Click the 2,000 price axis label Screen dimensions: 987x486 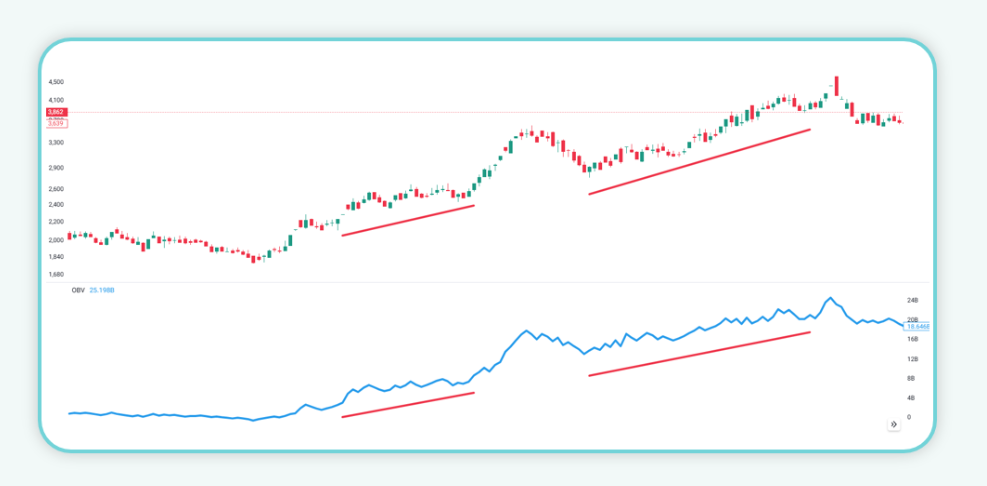pyautogui.click(x=56, y=240)
